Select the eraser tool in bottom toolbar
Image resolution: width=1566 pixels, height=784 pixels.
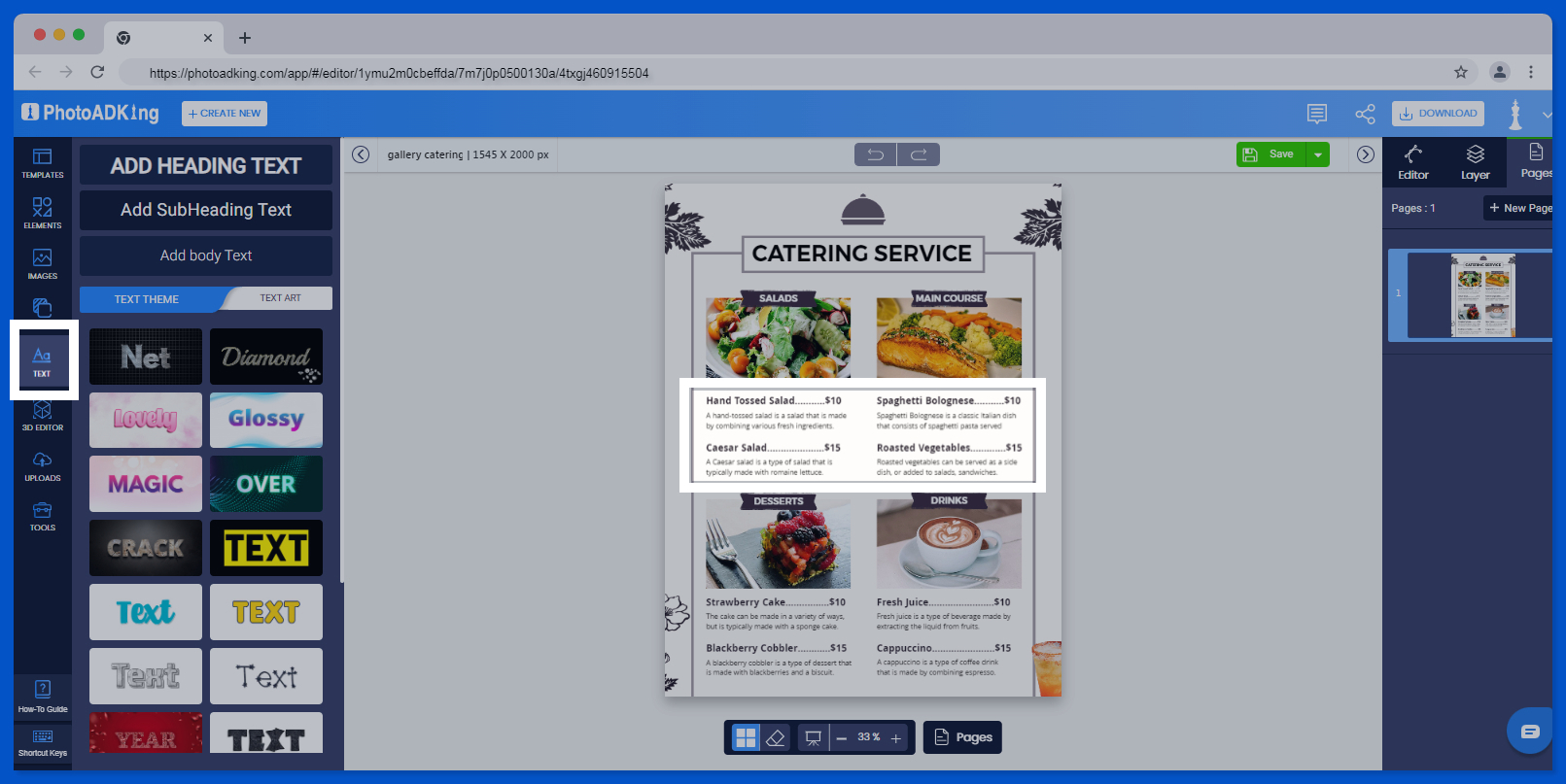[775, 737]
